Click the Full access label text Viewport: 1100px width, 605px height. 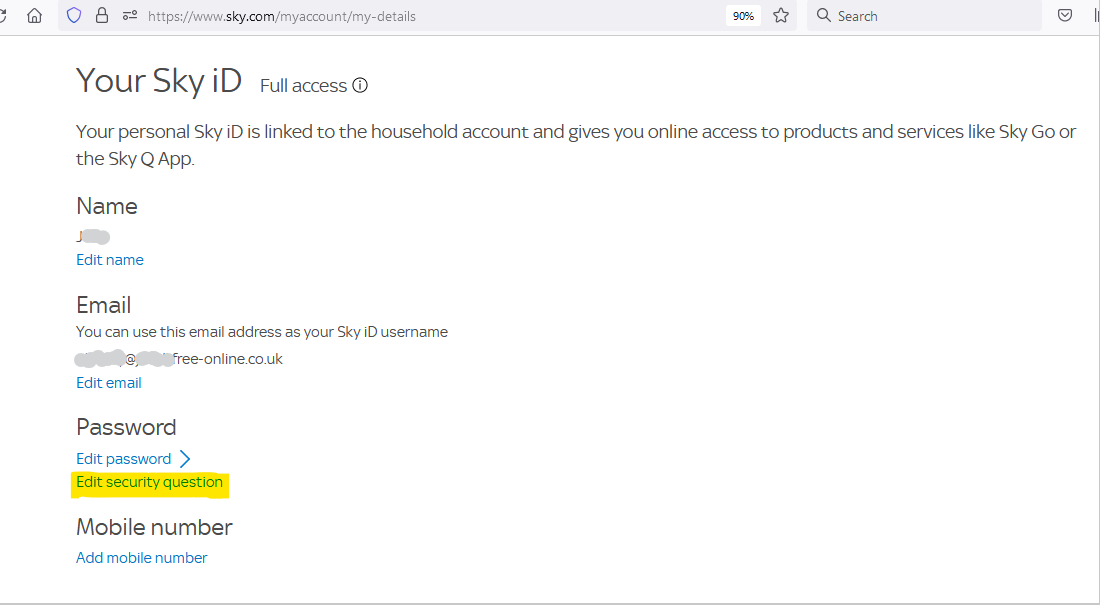(303, 86)
